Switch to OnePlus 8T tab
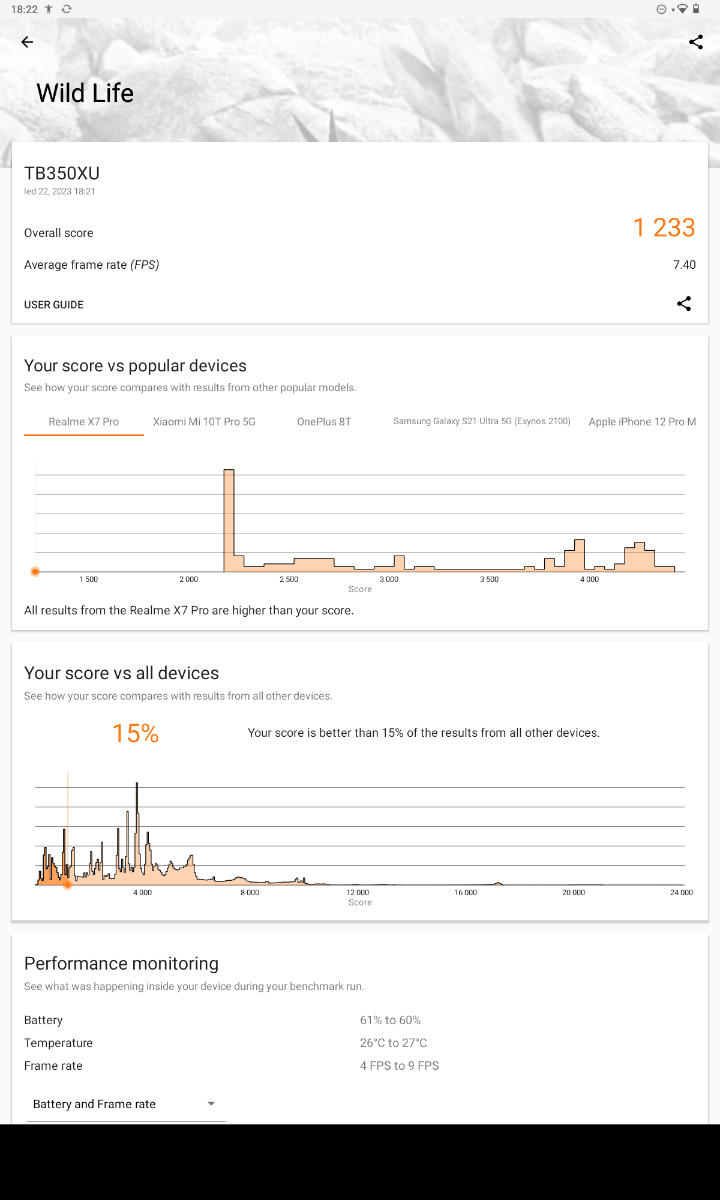The image size is (720, 1200). click(324, 422)
